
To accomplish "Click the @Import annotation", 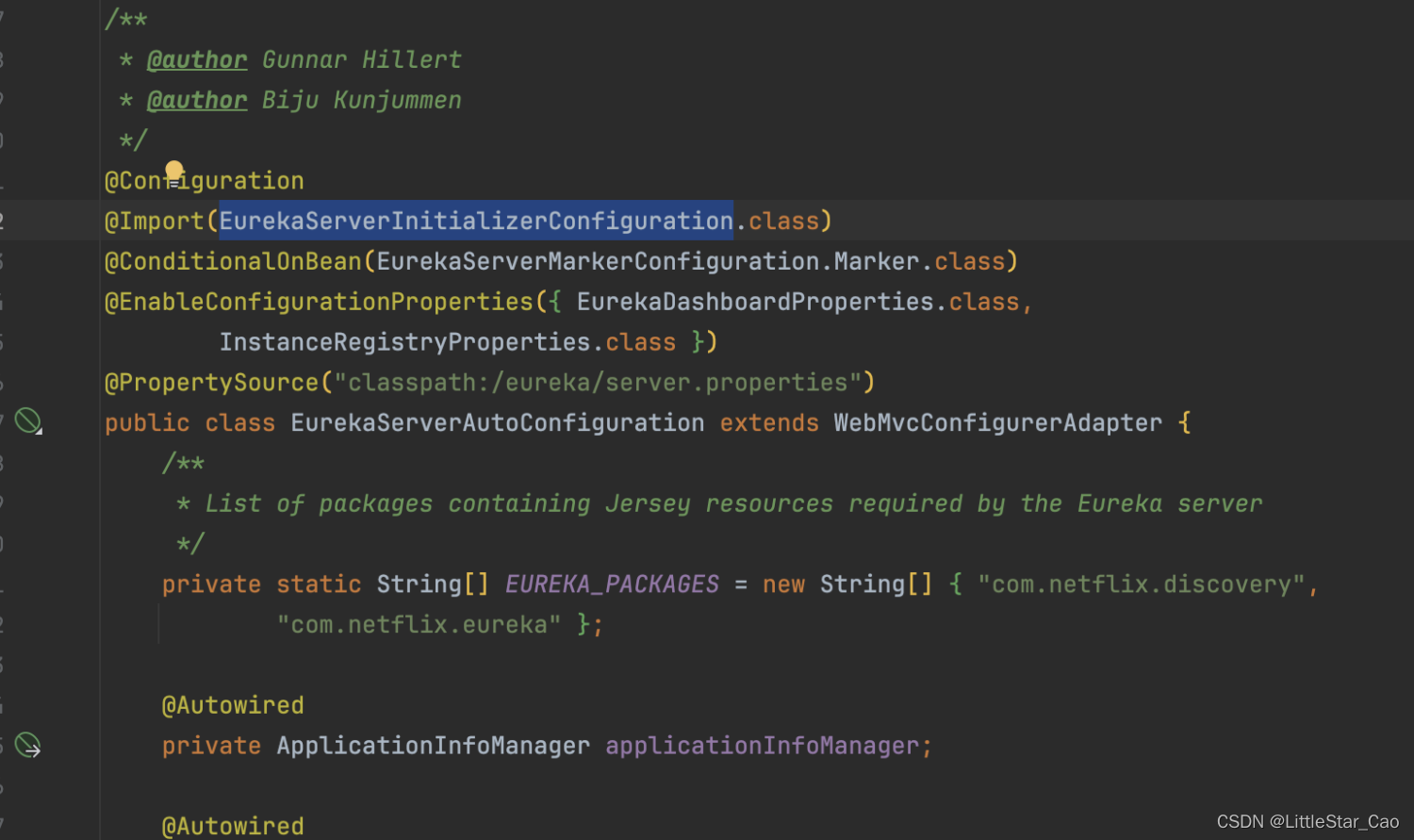I will (155, 221).
